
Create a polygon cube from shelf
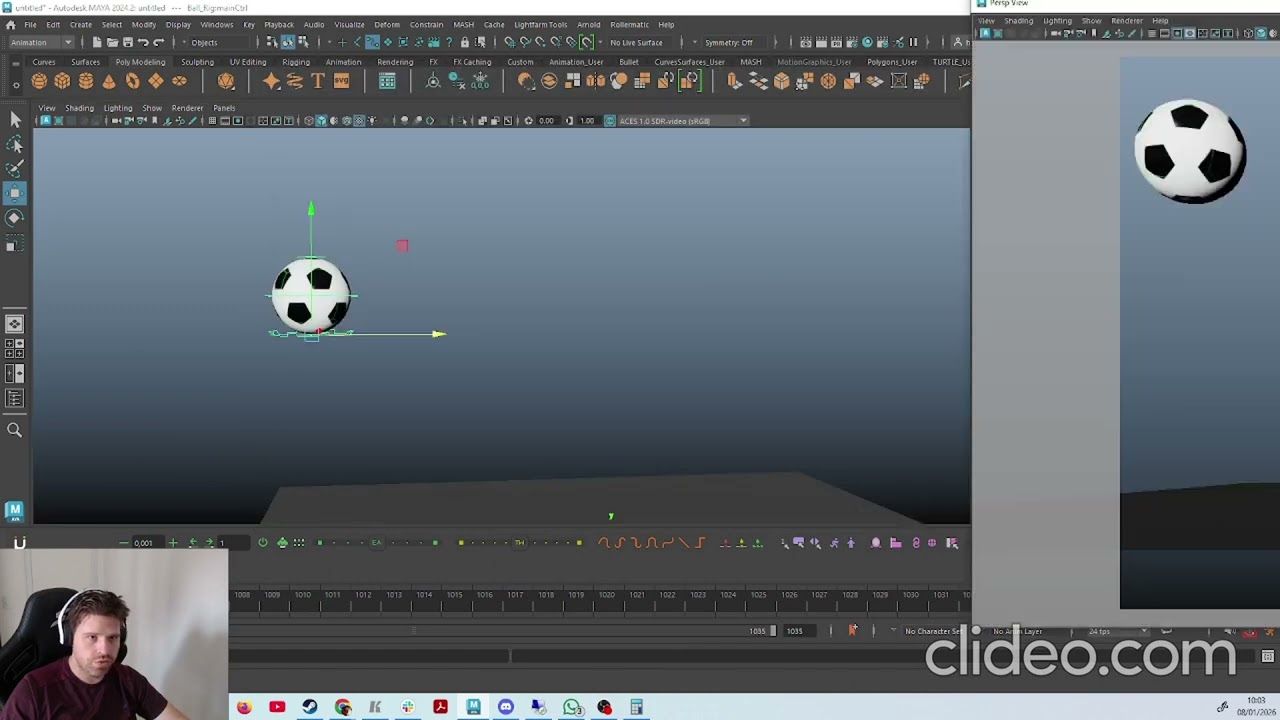[63, 81]
